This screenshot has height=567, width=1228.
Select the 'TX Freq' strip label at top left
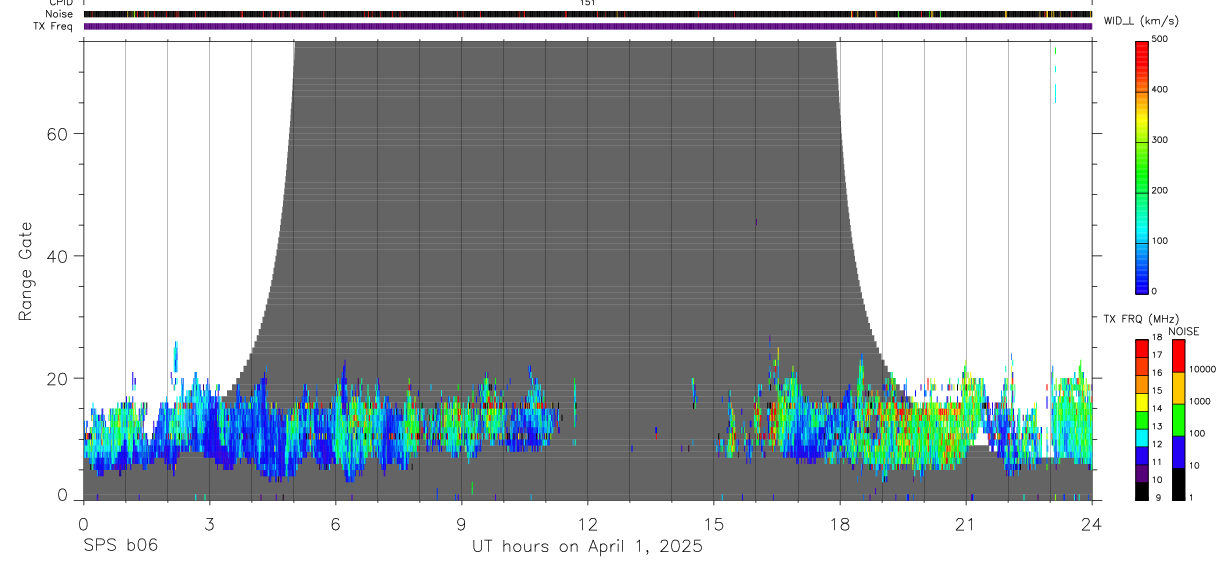pyautogui.click(x=53, y=26)
